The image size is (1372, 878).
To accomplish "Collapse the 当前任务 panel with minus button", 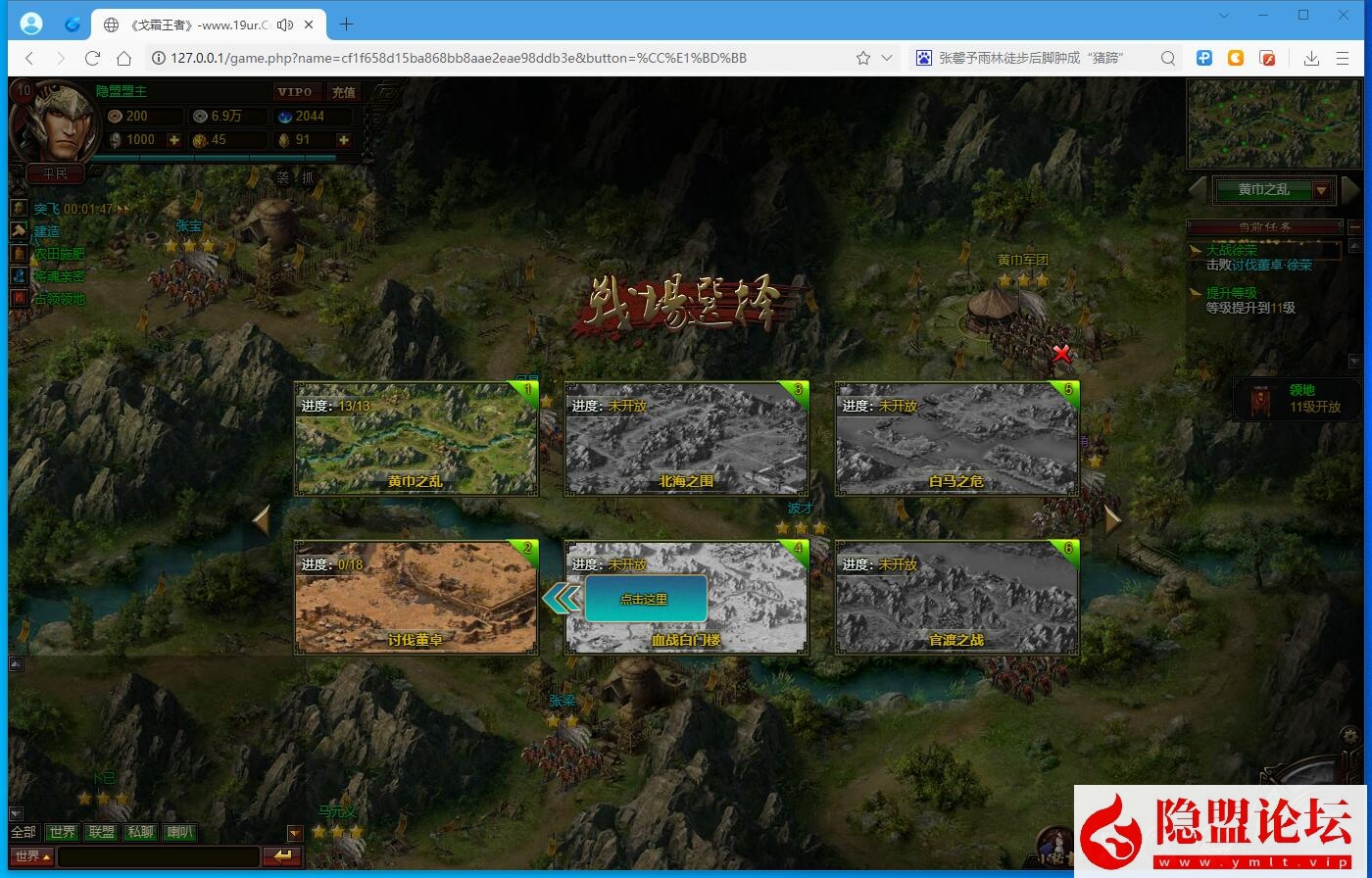I will point(1354,226).
